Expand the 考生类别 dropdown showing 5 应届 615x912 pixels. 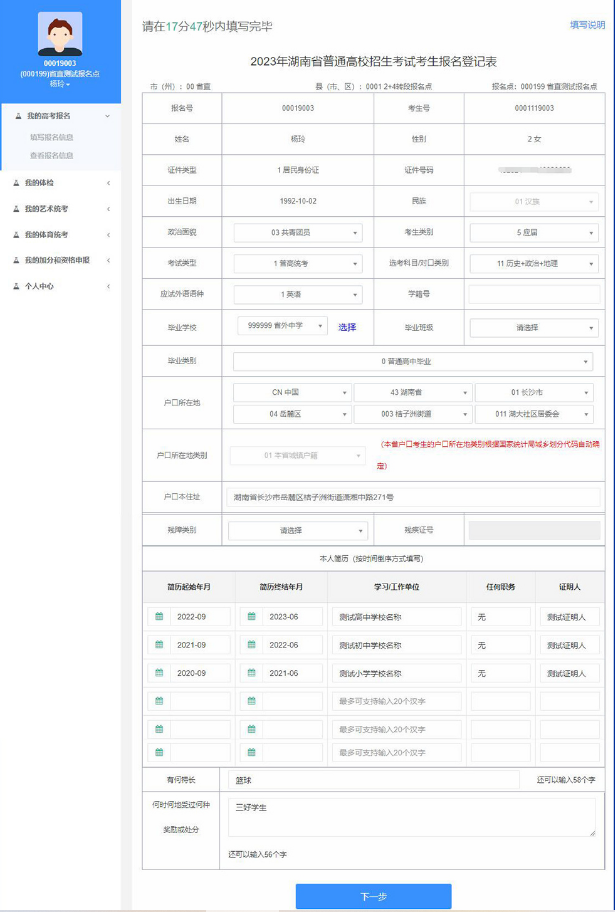tap(533, 233)
